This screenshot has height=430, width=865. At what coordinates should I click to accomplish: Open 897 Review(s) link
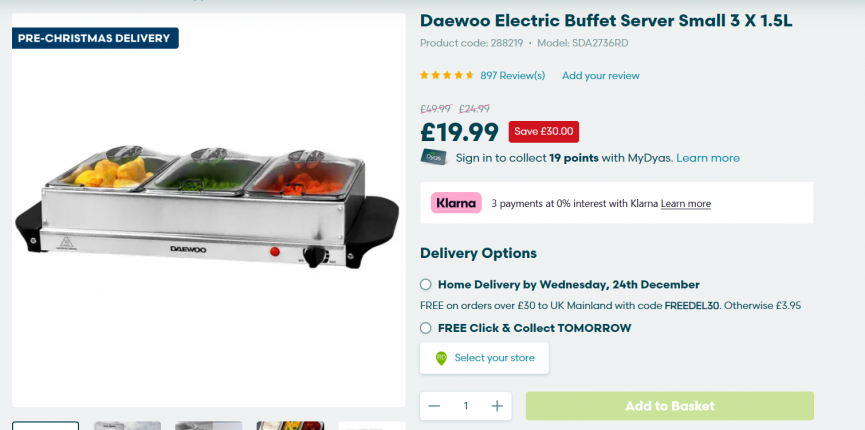point(512,76)
